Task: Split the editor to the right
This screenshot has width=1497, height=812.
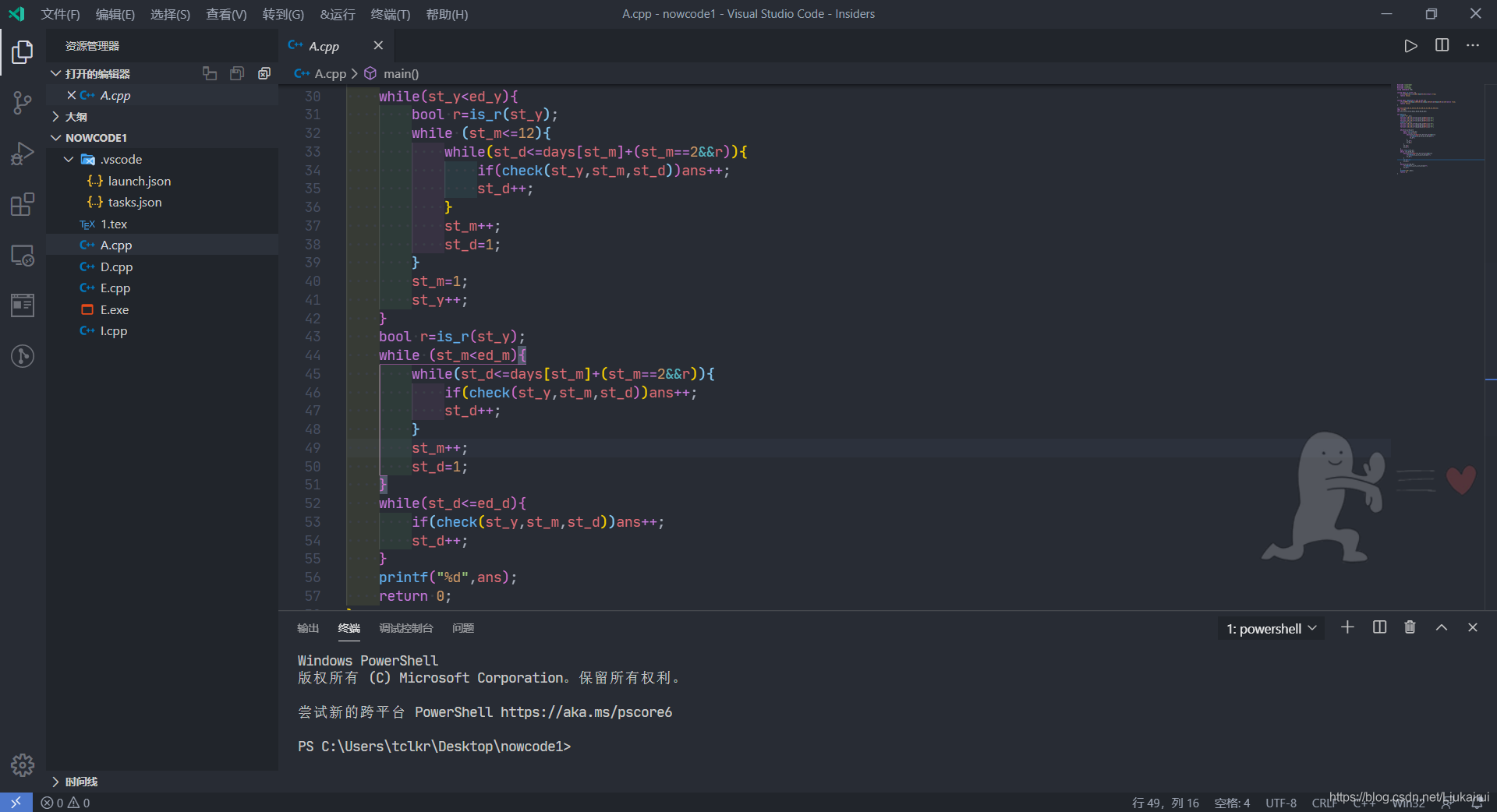Action: click(x=1442, y=45)
